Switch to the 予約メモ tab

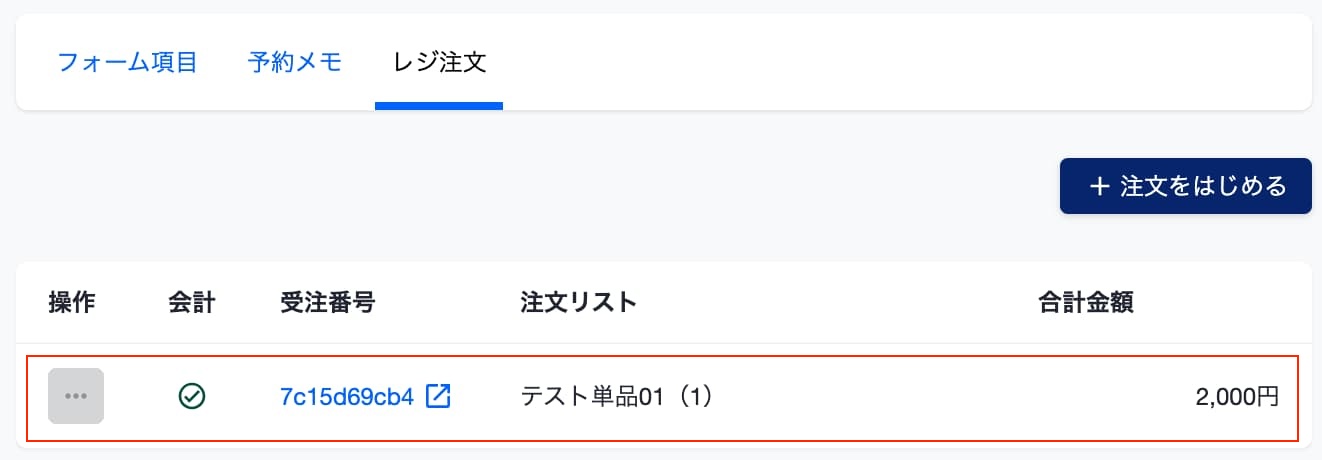click(x=295, y=63)
